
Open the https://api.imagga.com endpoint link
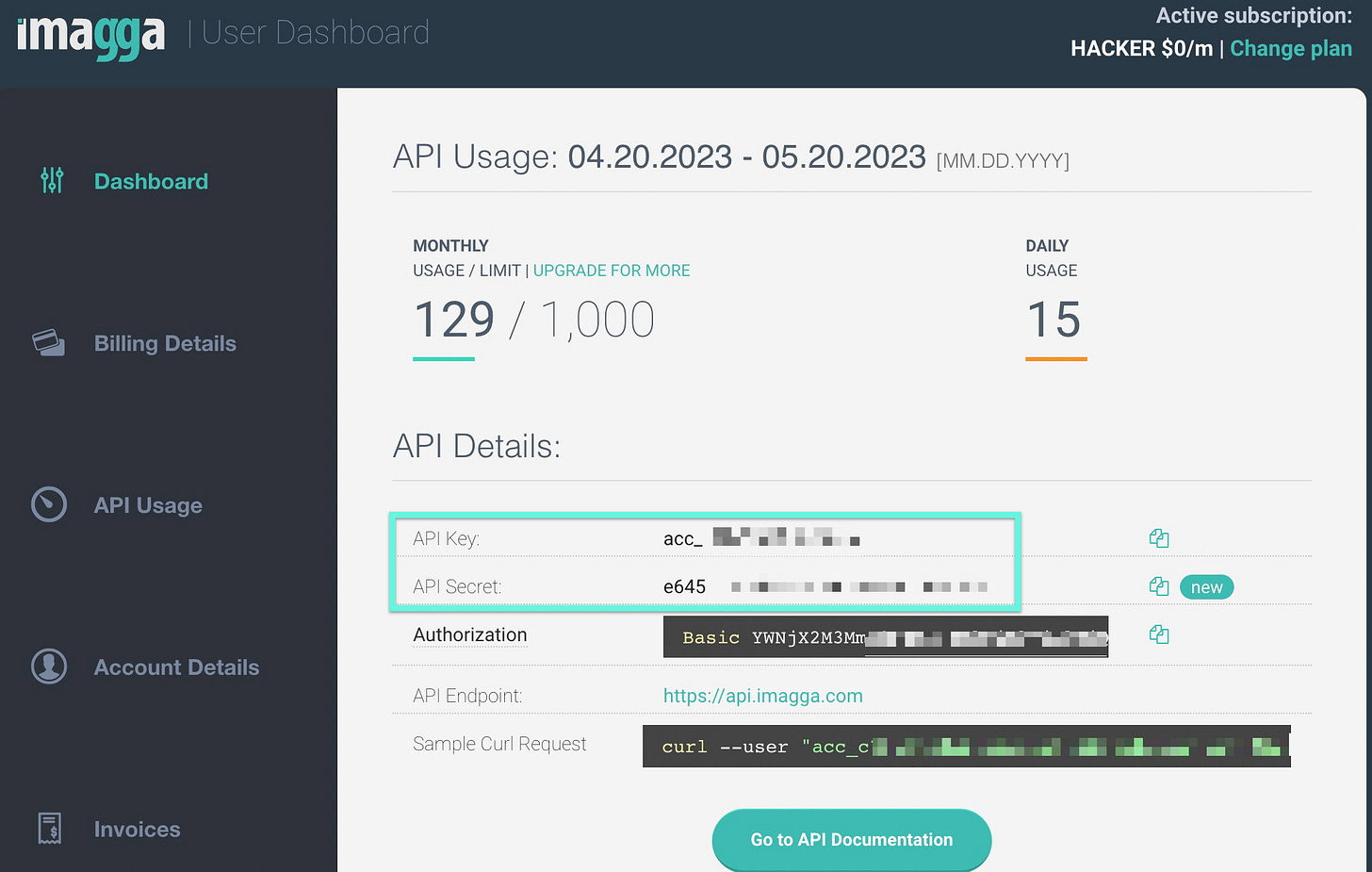762,696
